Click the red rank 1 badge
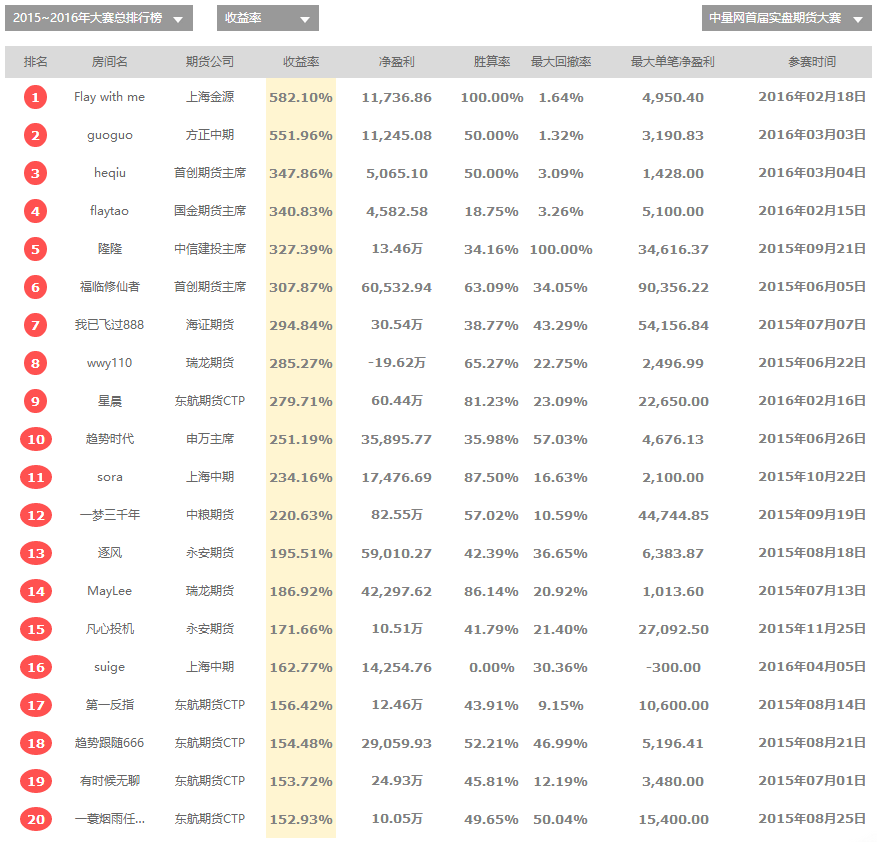 coord(35,97)
